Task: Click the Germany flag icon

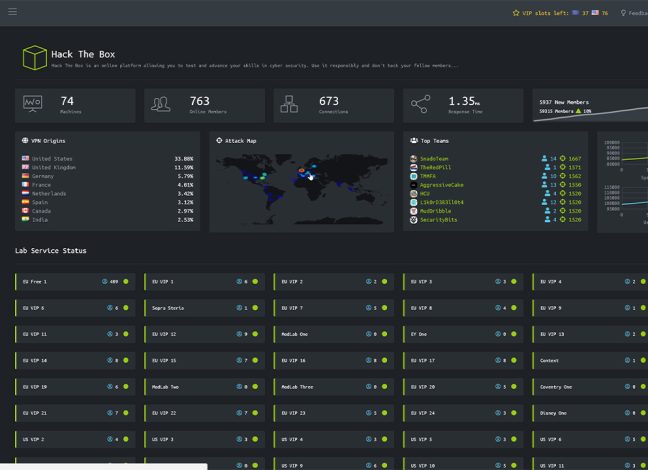Action: click(x=26, y=176)
